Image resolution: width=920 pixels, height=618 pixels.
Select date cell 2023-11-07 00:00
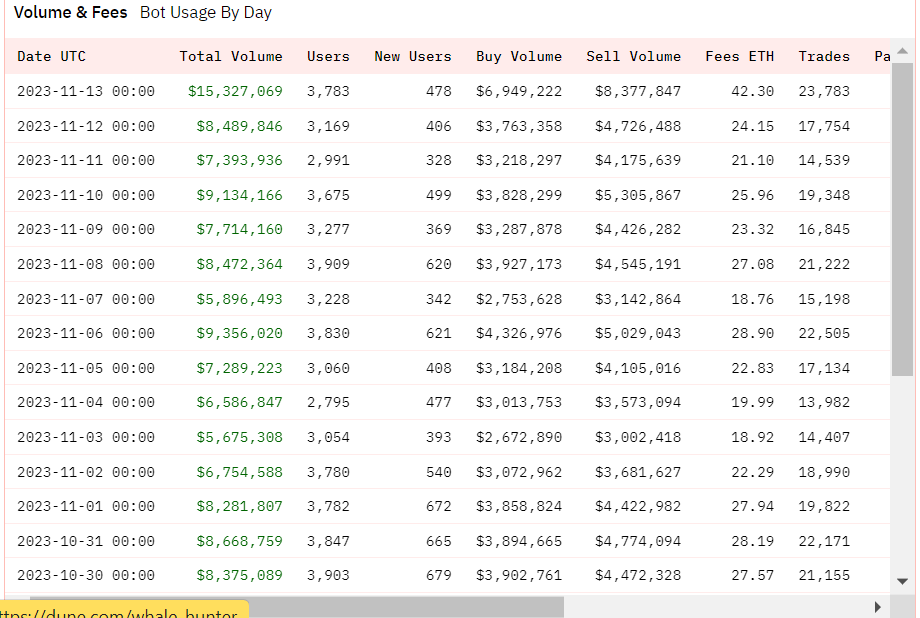point(86,299)
